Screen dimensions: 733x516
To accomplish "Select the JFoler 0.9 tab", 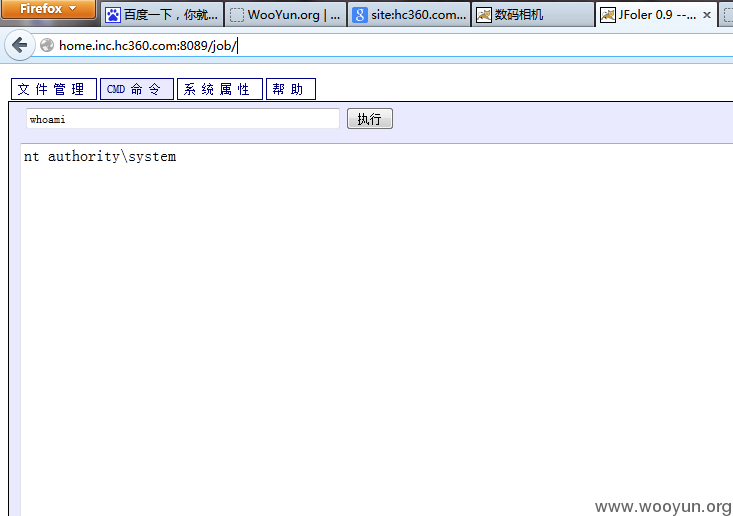I will (x=656, y=15).
